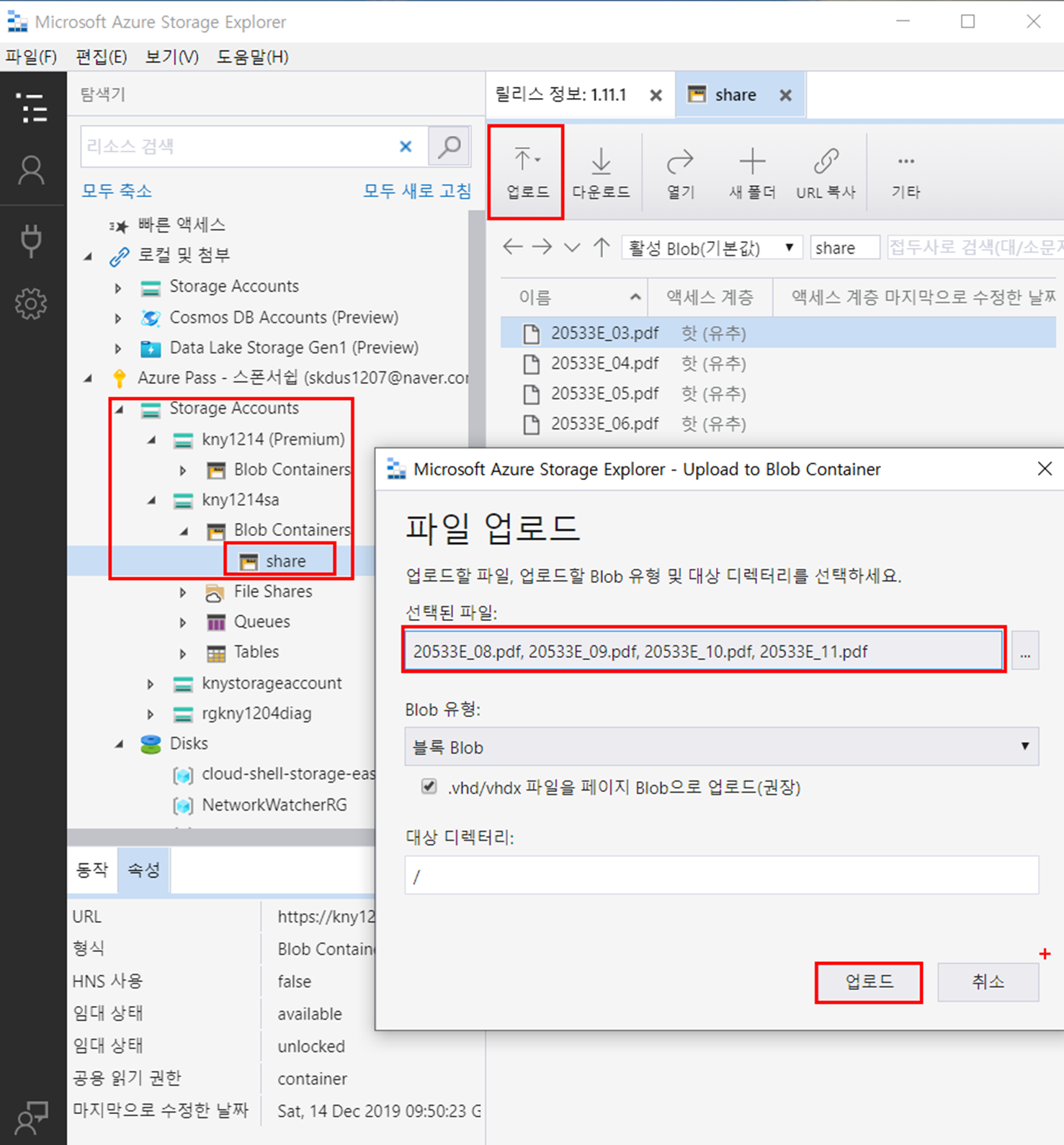Screen dimensions: 1064x1145
Task: Click the Quick Access (빠른 액세스) star icon
Action: click(x=119, y=226)
